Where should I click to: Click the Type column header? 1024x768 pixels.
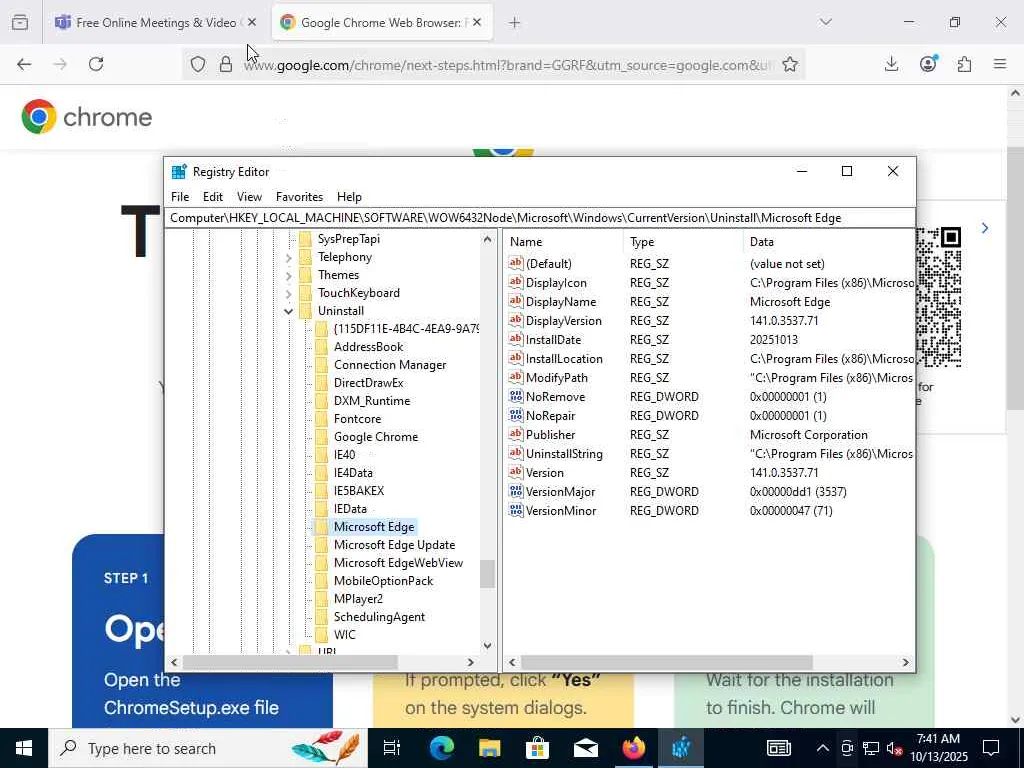tap(642, 242)
